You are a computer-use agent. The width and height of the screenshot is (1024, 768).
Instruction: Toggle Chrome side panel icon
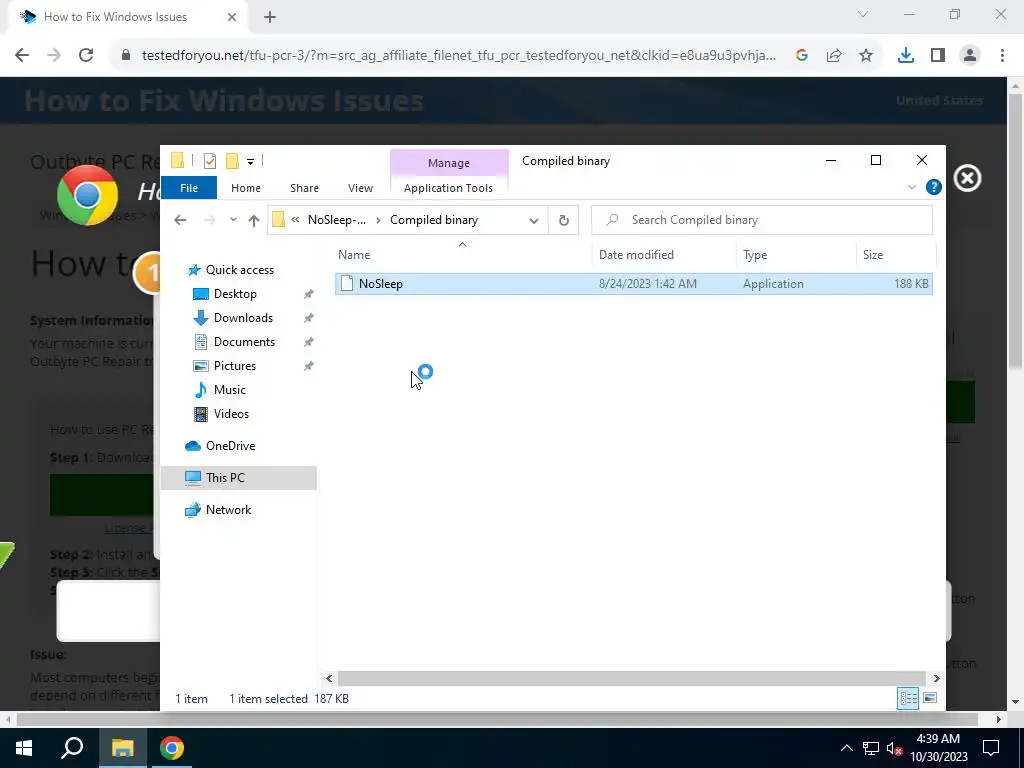(x=938, y=56)
